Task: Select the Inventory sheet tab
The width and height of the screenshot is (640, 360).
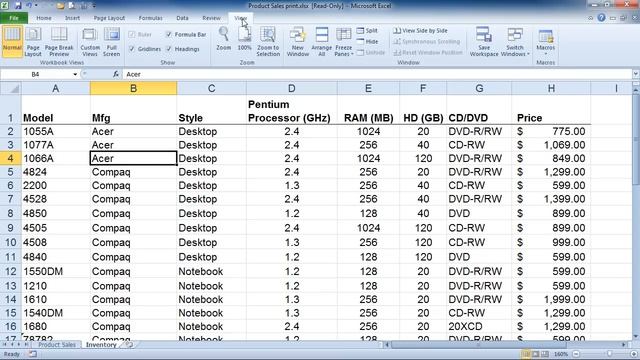Action: [101, 345]
